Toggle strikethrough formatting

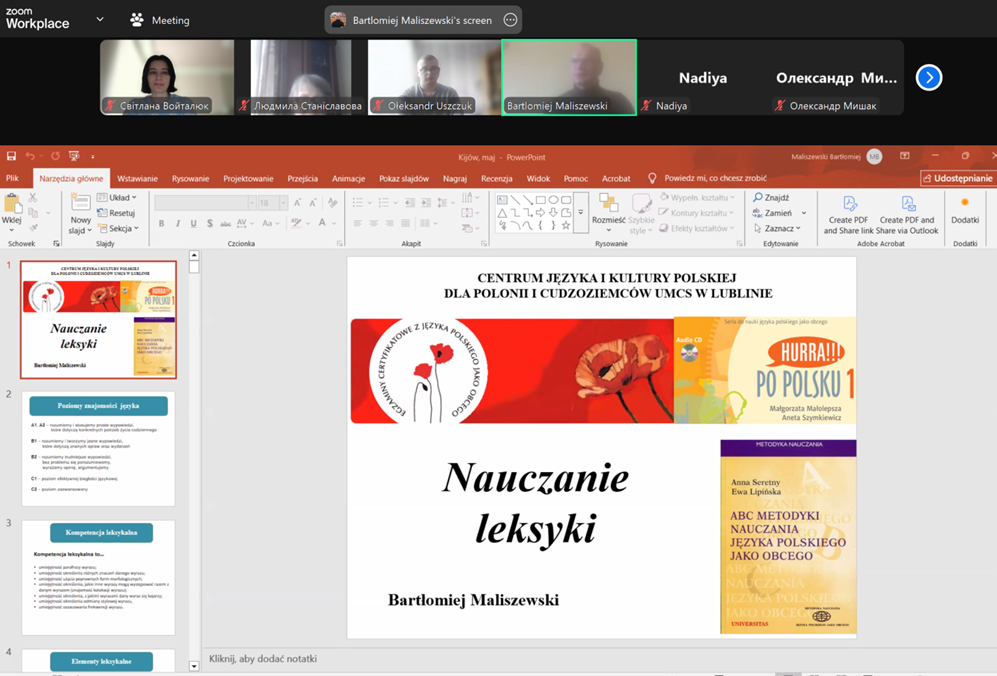pos(225,223)
